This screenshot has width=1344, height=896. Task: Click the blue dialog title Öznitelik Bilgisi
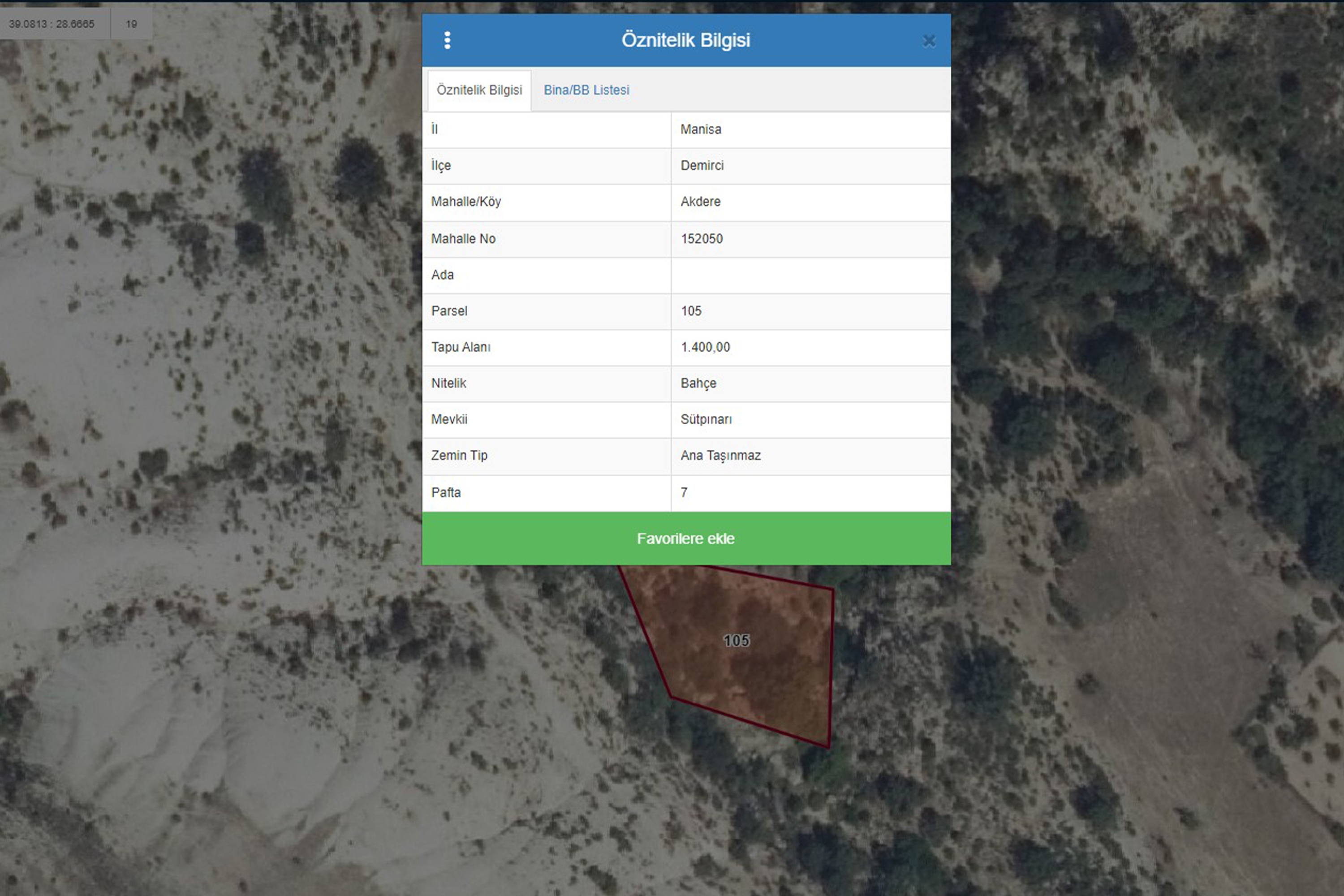click(685, 40)
